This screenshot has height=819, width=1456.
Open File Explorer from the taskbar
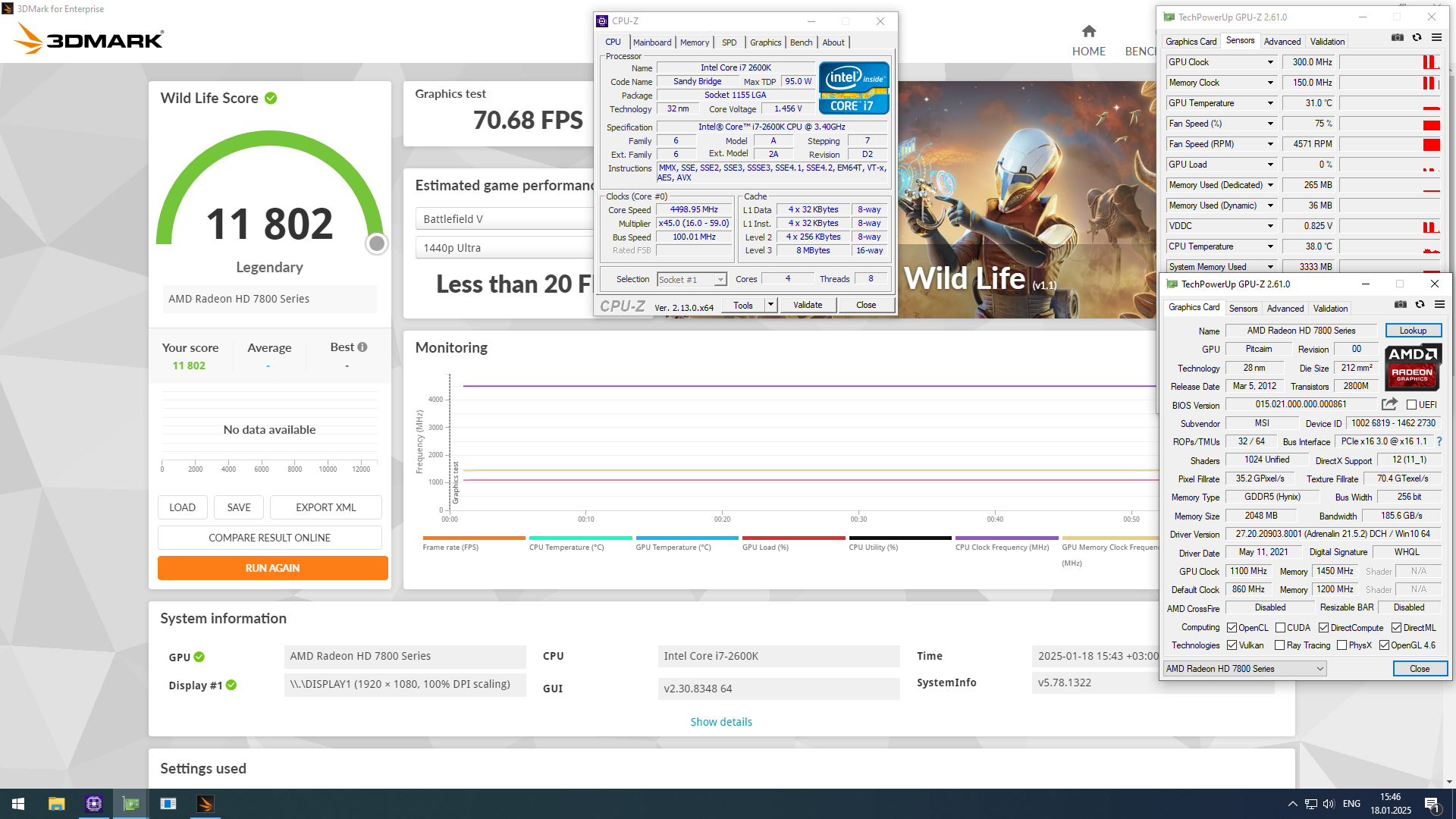pyautogui.click(x=56, y=804)
